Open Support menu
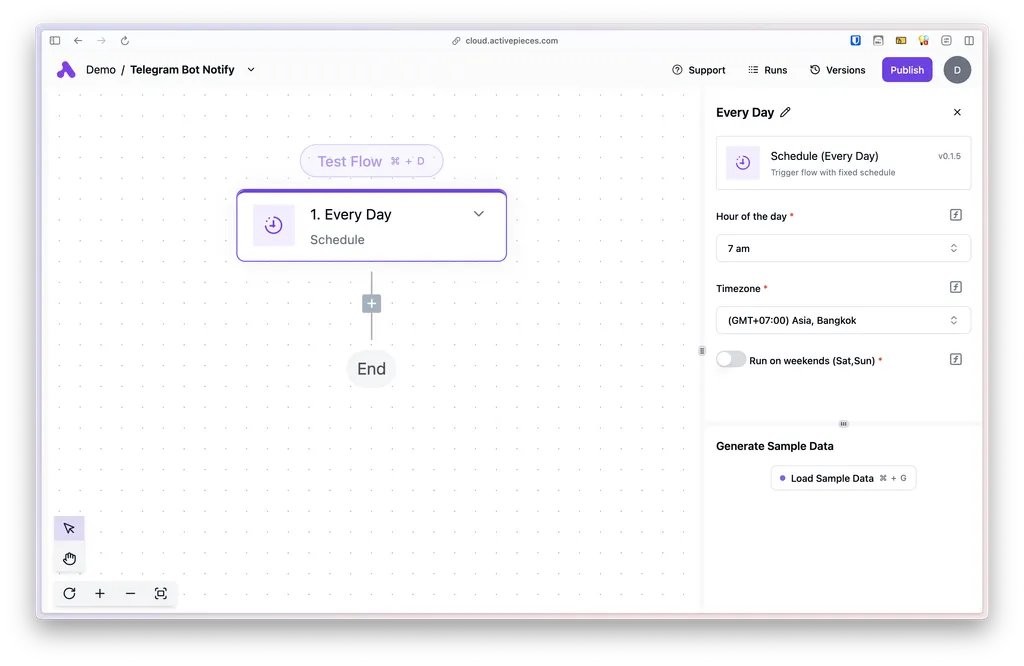 (x=699, y=70)
